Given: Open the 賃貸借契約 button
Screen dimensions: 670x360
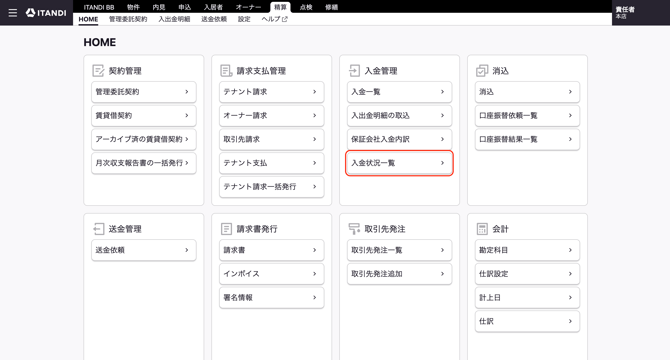Looking at the screenshot, I should coord(144,116).
